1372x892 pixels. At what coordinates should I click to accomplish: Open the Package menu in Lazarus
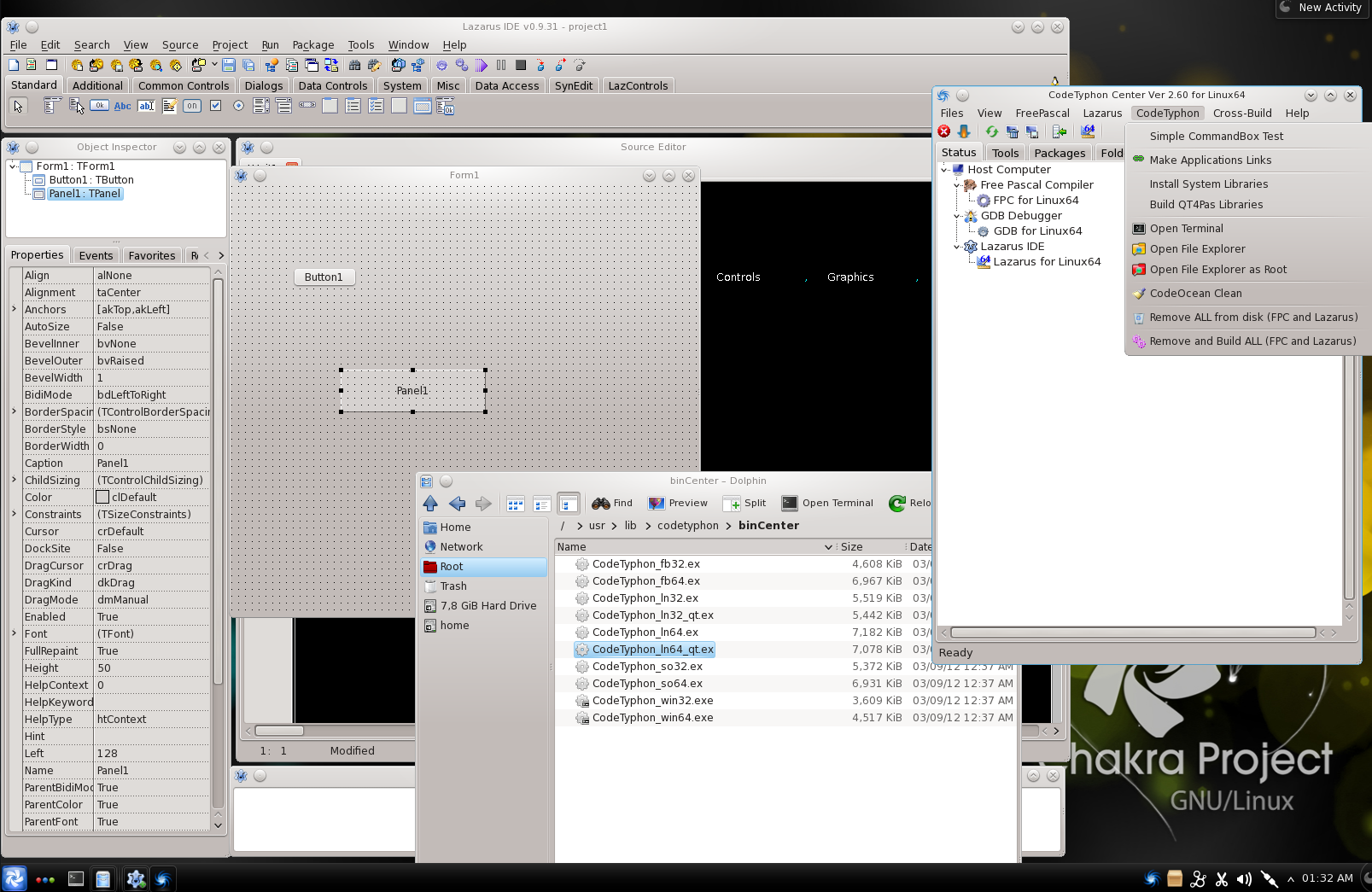(313, 45)
